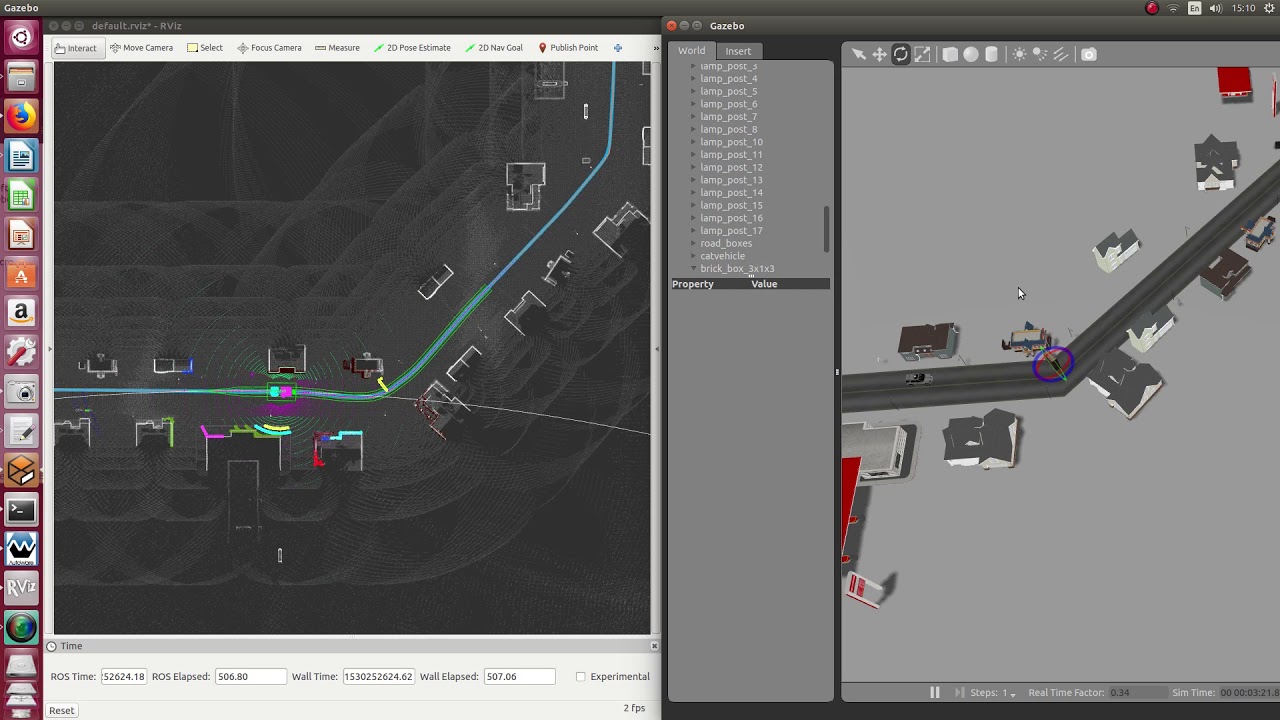Viewport: 1280px width, 720px height.
Task: Switch to the World tab in Gazebo
Action: (x=691, y=51)
